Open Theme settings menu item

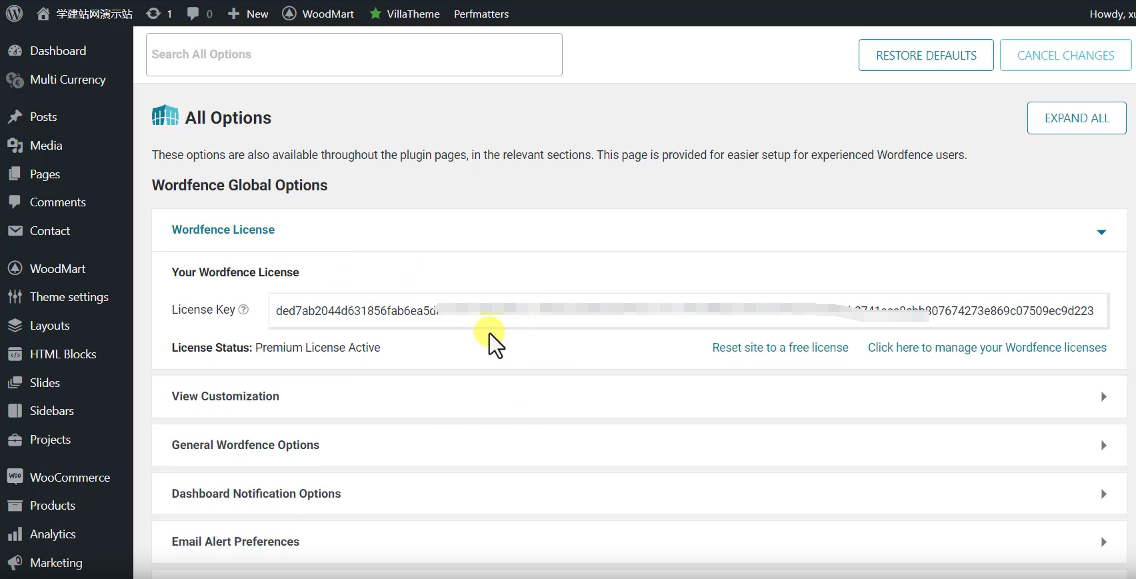coord(67,296)
